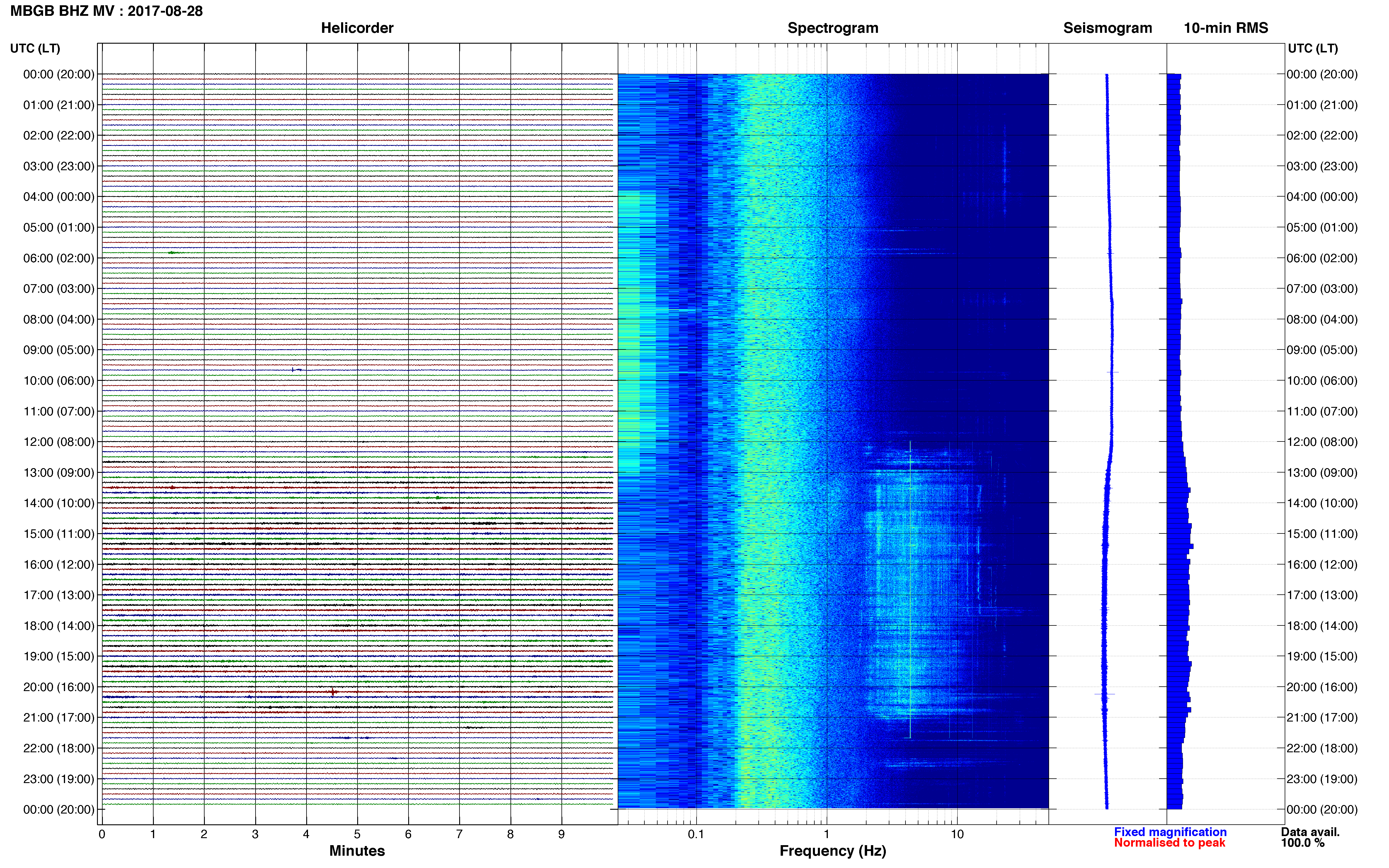This screenshot has width=1389, height=868.
Task: Click the red spike on the 20:00 helicorder trace
Action: click(333, 692)
